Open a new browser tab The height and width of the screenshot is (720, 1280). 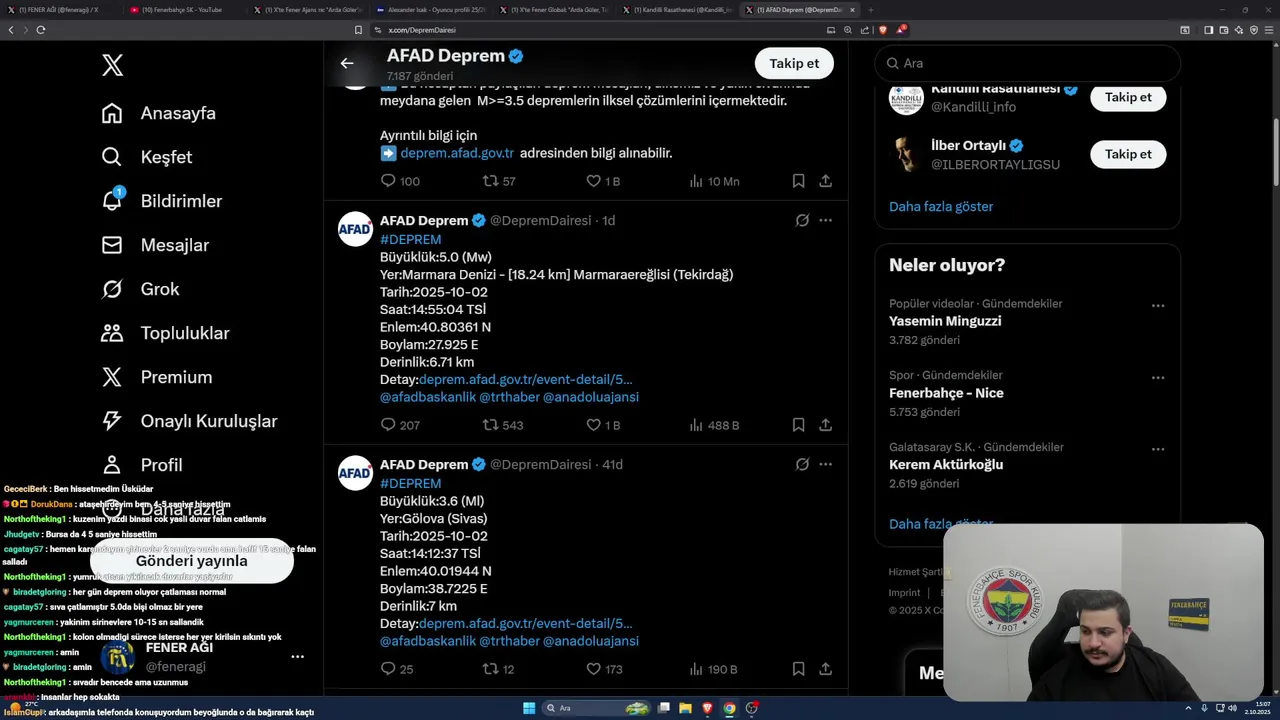pos(870,10)
